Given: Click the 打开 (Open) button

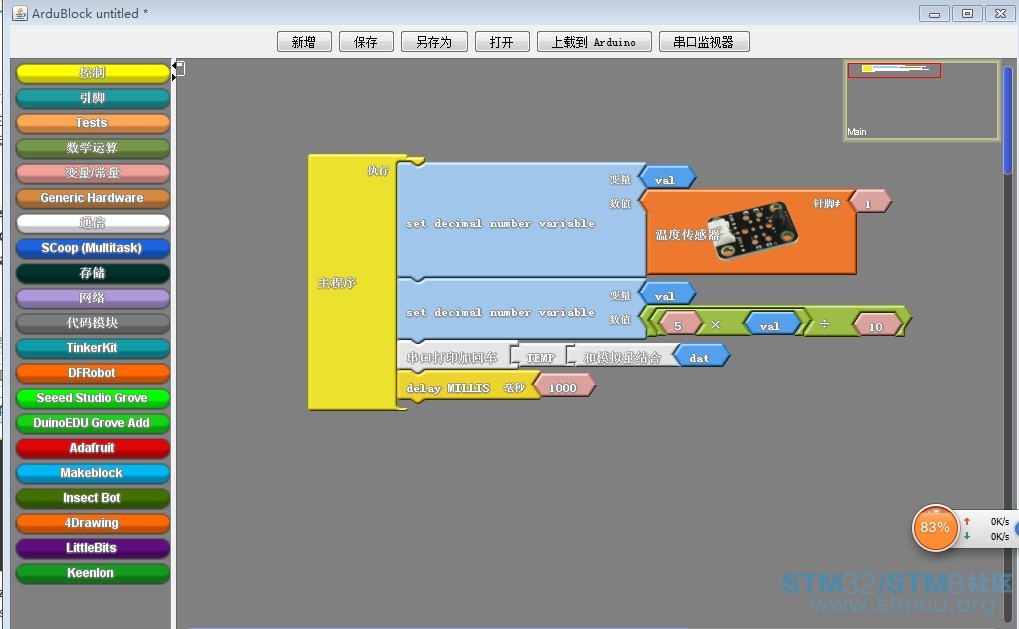Looking at the screenshot, I should 502,42.
